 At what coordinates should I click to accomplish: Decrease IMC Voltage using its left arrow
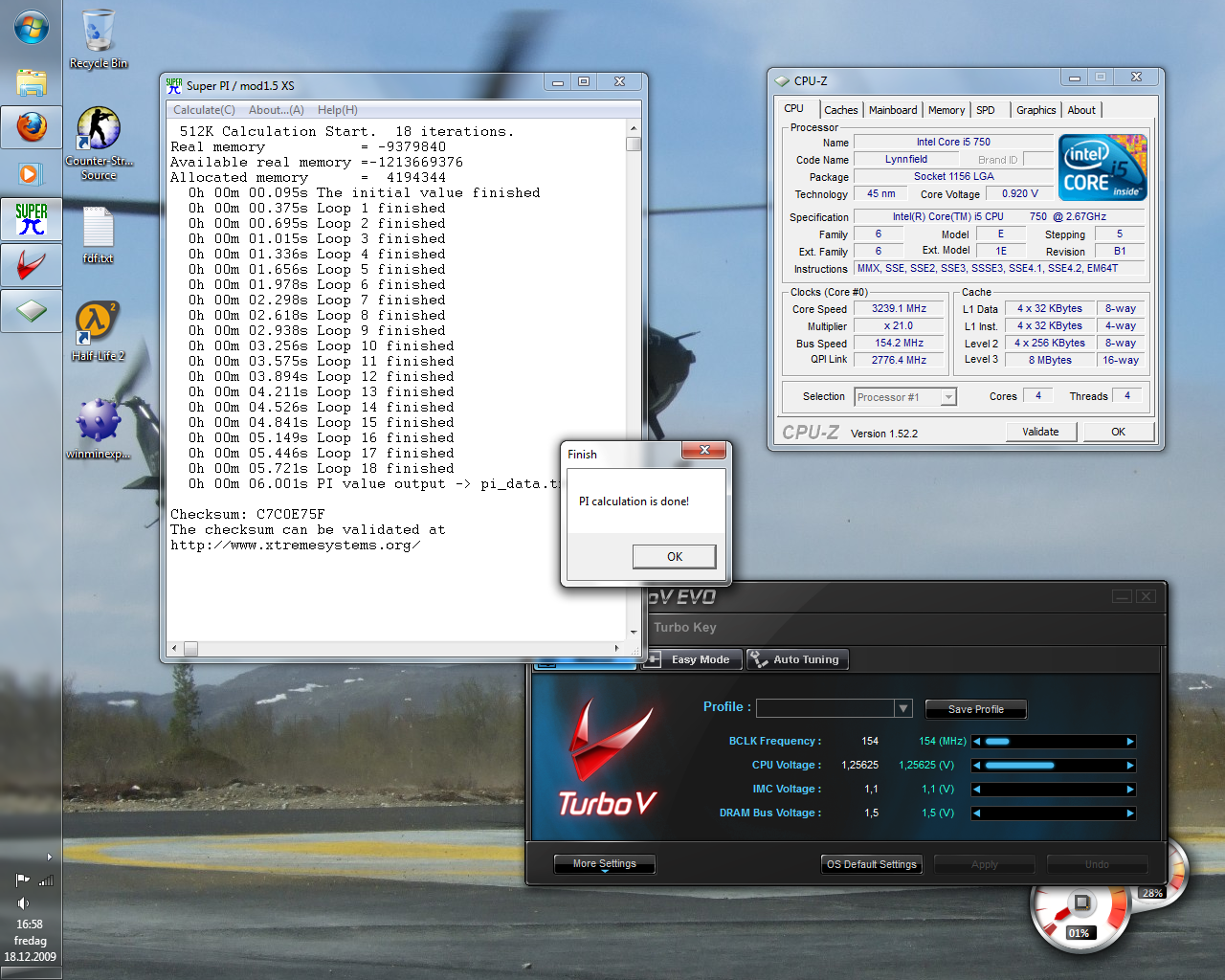[976, 790]
